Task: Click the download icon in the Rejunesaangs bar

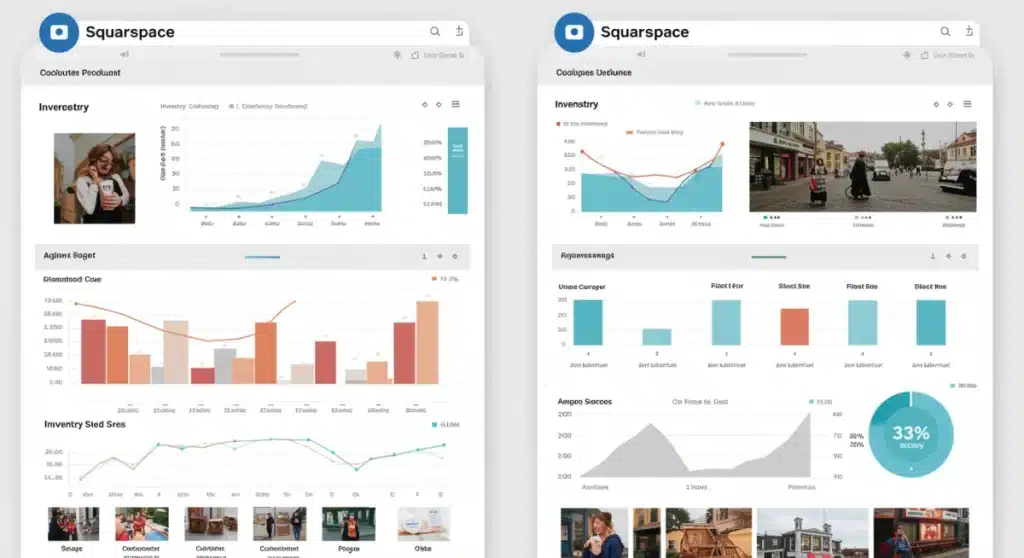Action: [933, 256]
